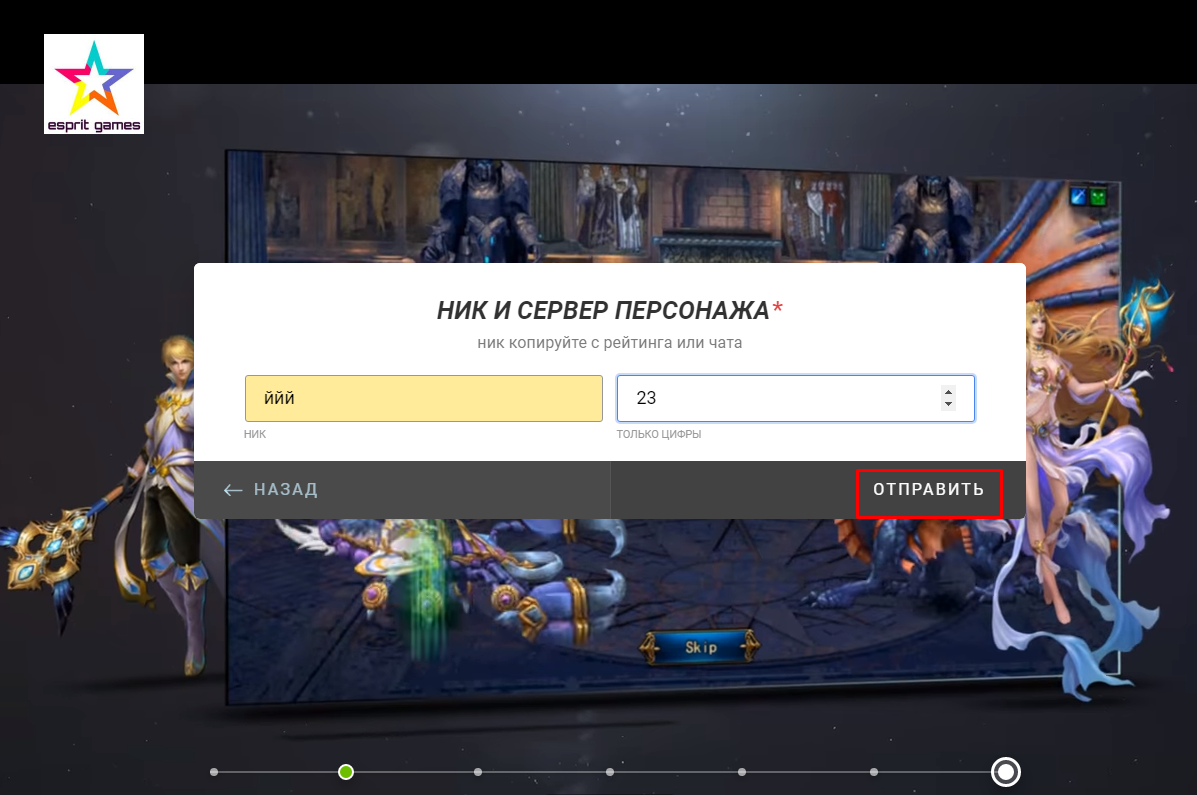The image size is (1197, 795).
Task: Click the ОТПРАВИТЬ submit button
Action: pyautogui.click(x=928, y=490)
